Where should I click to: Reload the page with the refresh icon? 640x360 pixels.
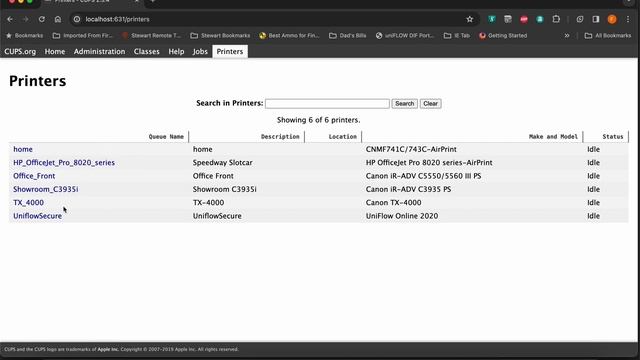(42, 19)
